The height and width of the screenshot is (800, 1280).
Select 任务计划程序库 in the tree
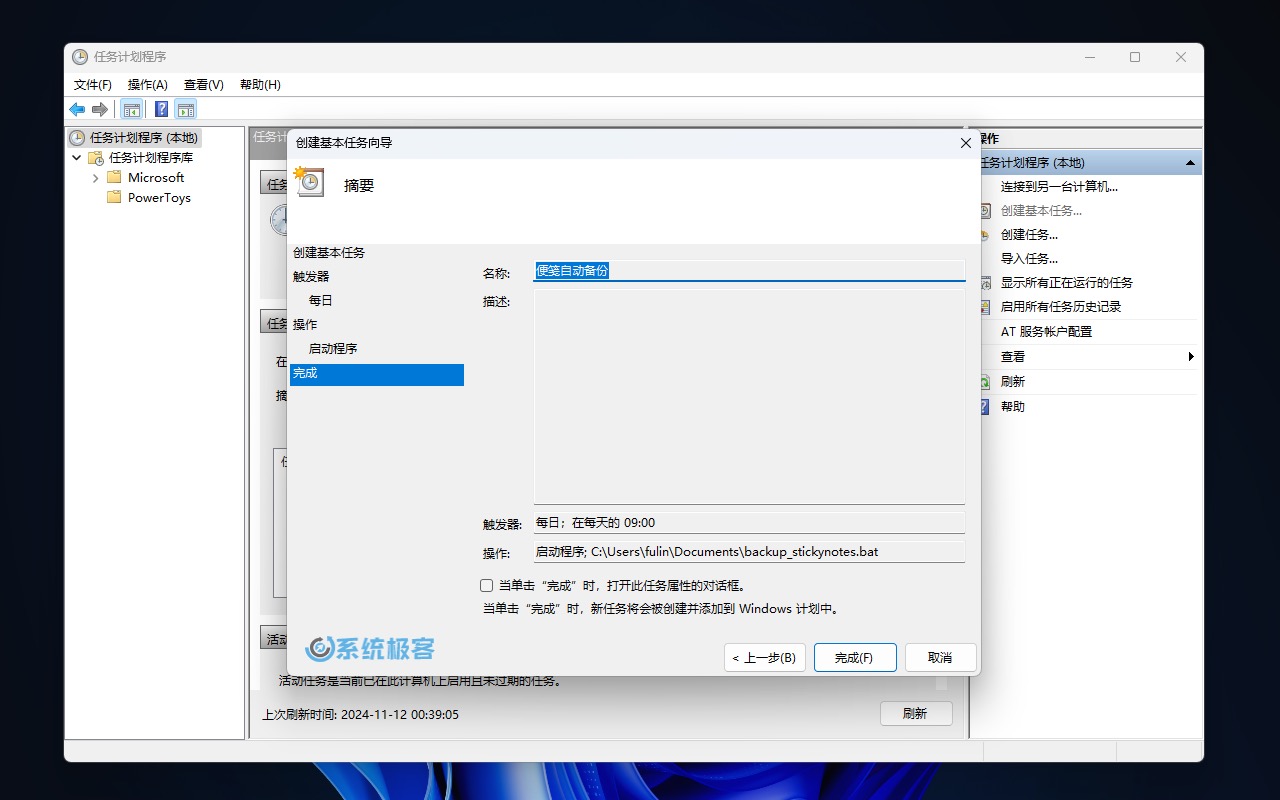coord(151,158)
